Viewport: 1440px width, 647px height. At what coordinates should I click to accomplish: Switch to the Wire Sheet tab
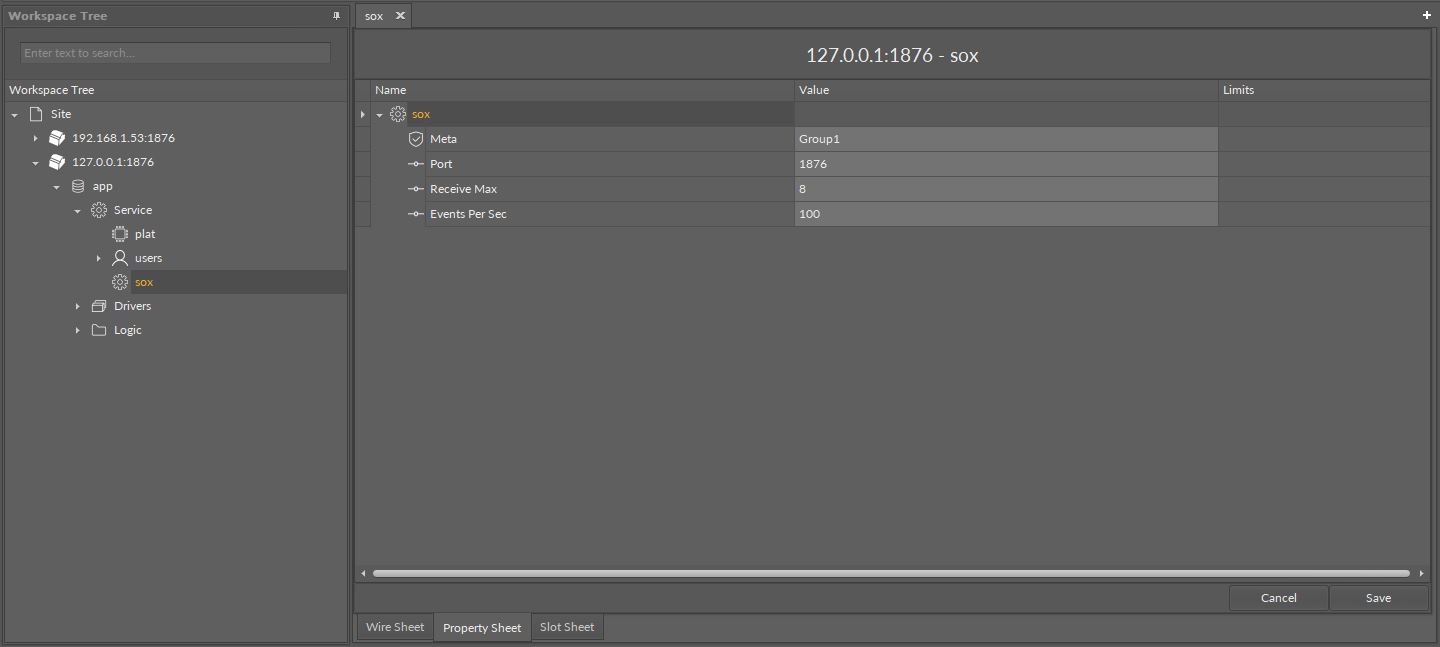point(395,627)
